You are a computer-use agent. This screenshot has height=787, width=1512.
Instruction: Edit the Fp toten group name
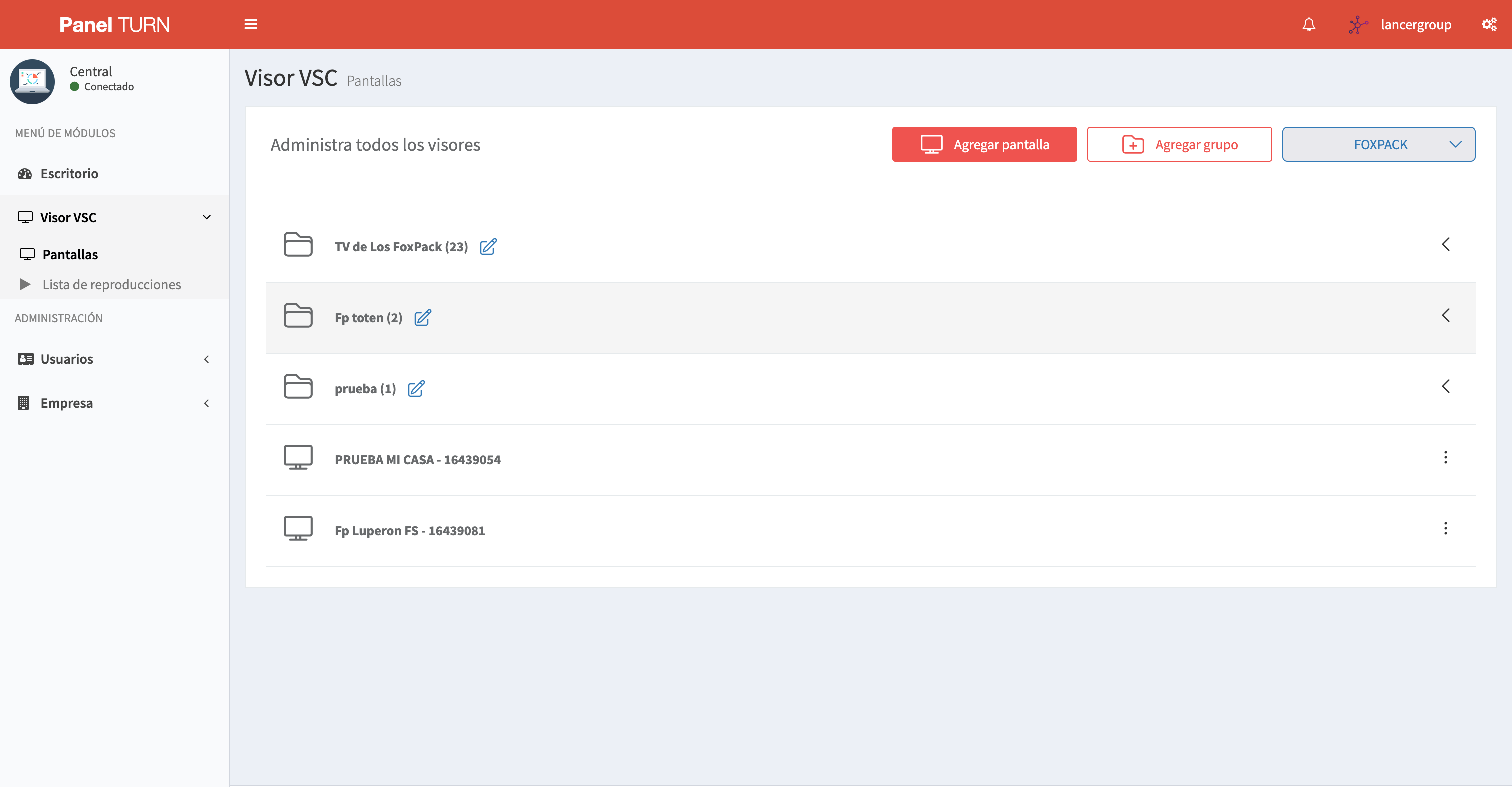click(423, 318)
